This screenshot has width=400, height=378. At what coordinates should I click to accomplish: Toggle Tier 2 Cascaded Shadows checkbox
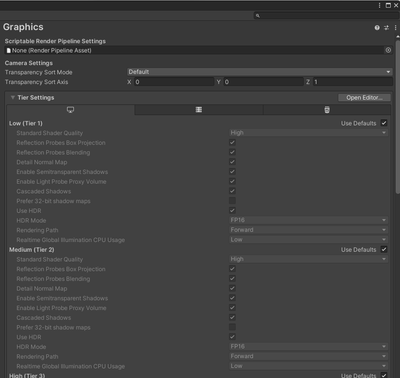click(x=232, y=317)
